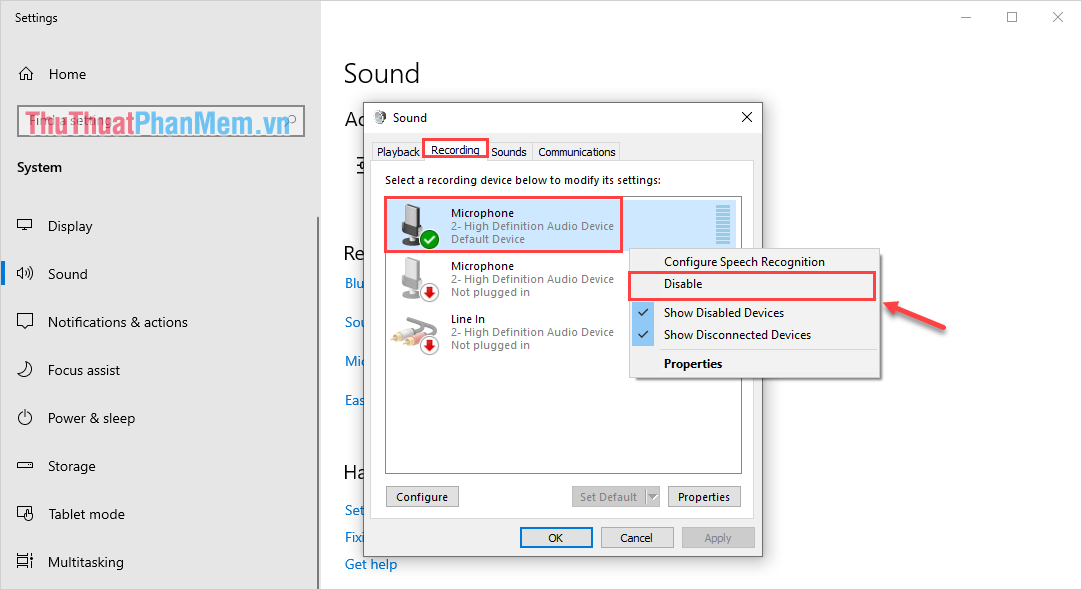Click the Home icon in Settings sidebar
This screenshot has width=1082, height=590.
[x=24, y=73]
